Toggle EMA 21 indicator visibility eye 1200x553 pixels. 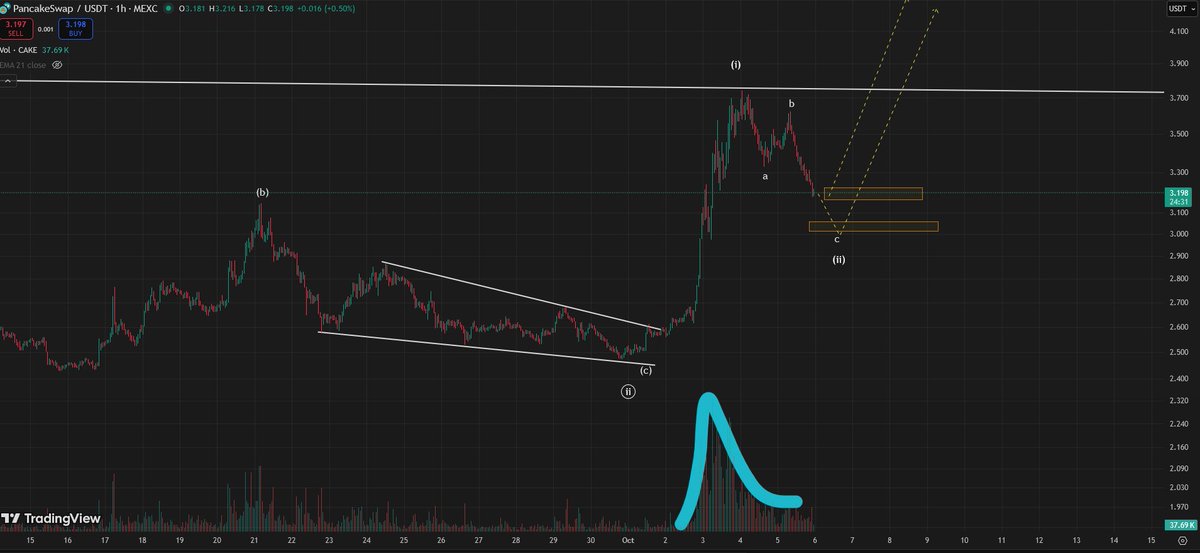[x=57, y=64]
